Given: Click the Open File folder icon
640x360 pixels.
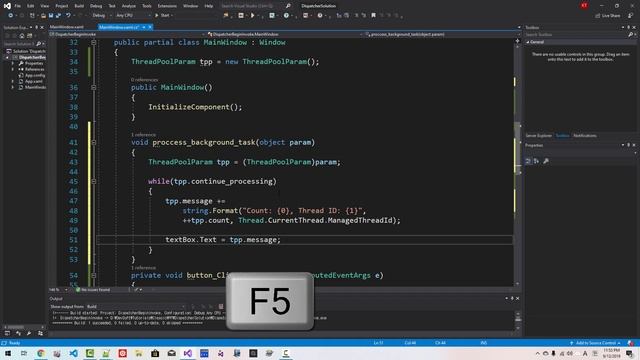Looking at the screenshot, I should [x=43, y=16].
